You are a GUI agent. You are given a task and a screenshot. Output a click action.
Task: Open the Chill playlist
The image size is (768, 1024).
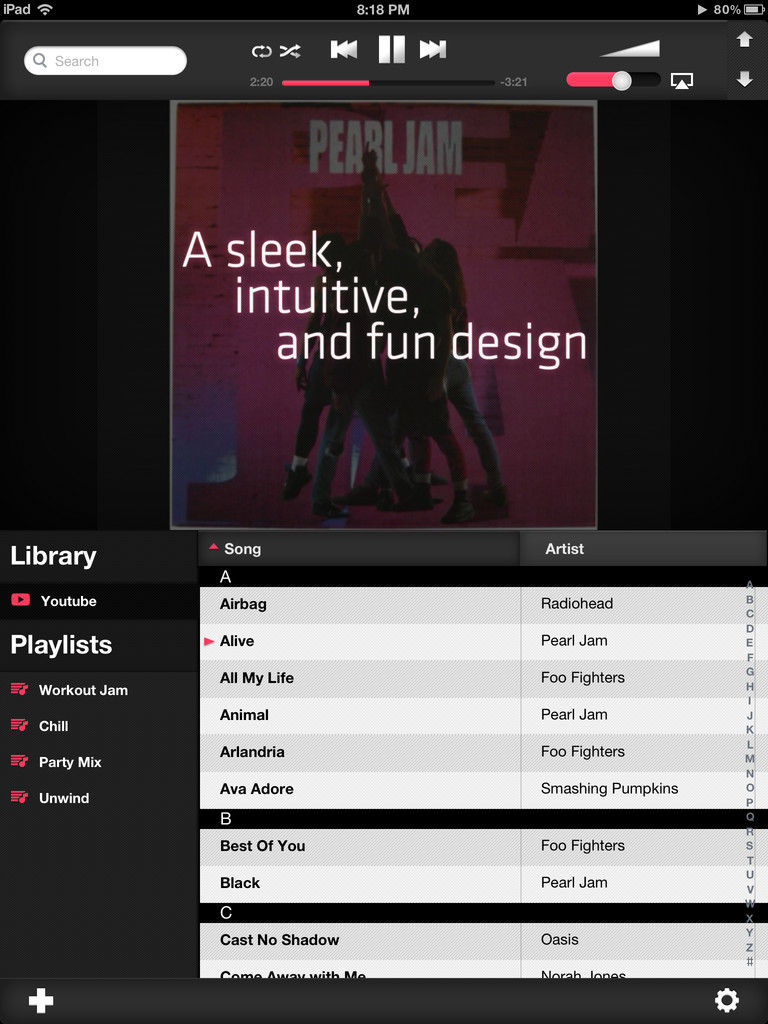pyautogui.click(x=99, y=726)
